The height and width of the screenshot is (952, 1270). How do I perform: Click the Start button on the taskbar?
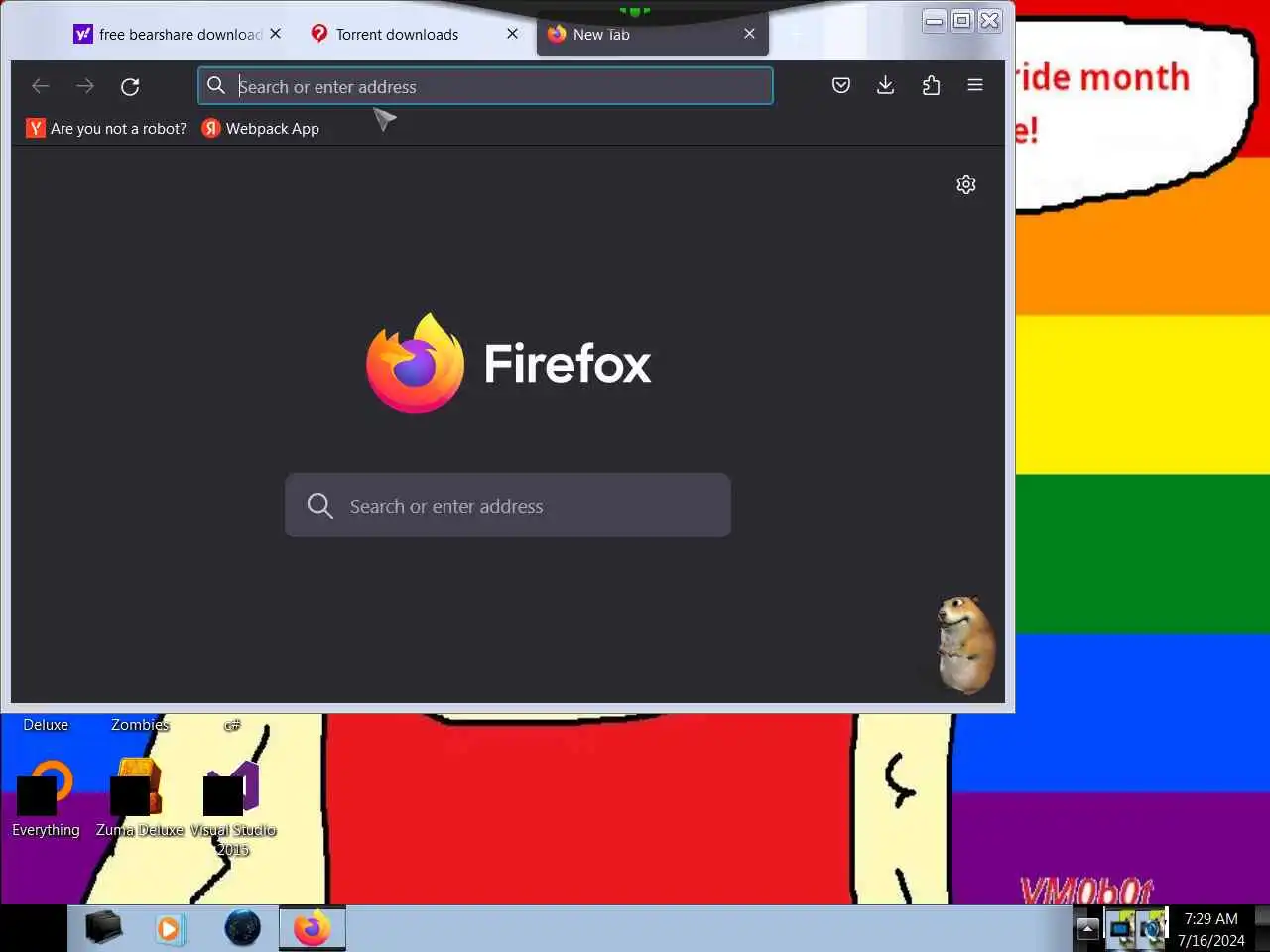click(x=33, y=928)
